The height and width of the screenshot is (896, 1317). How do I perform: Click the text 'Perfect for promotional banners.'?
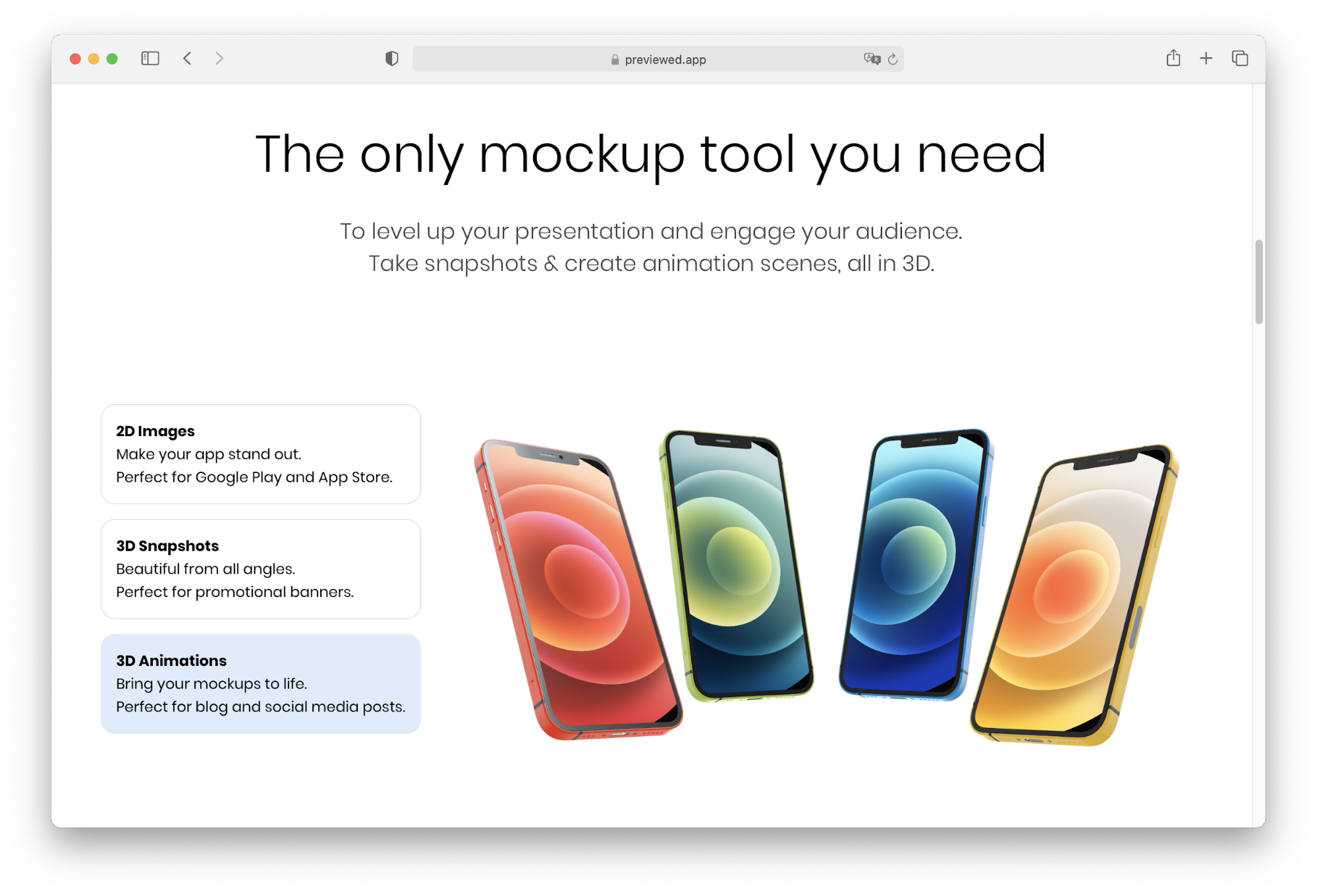(x=235, y=592)
